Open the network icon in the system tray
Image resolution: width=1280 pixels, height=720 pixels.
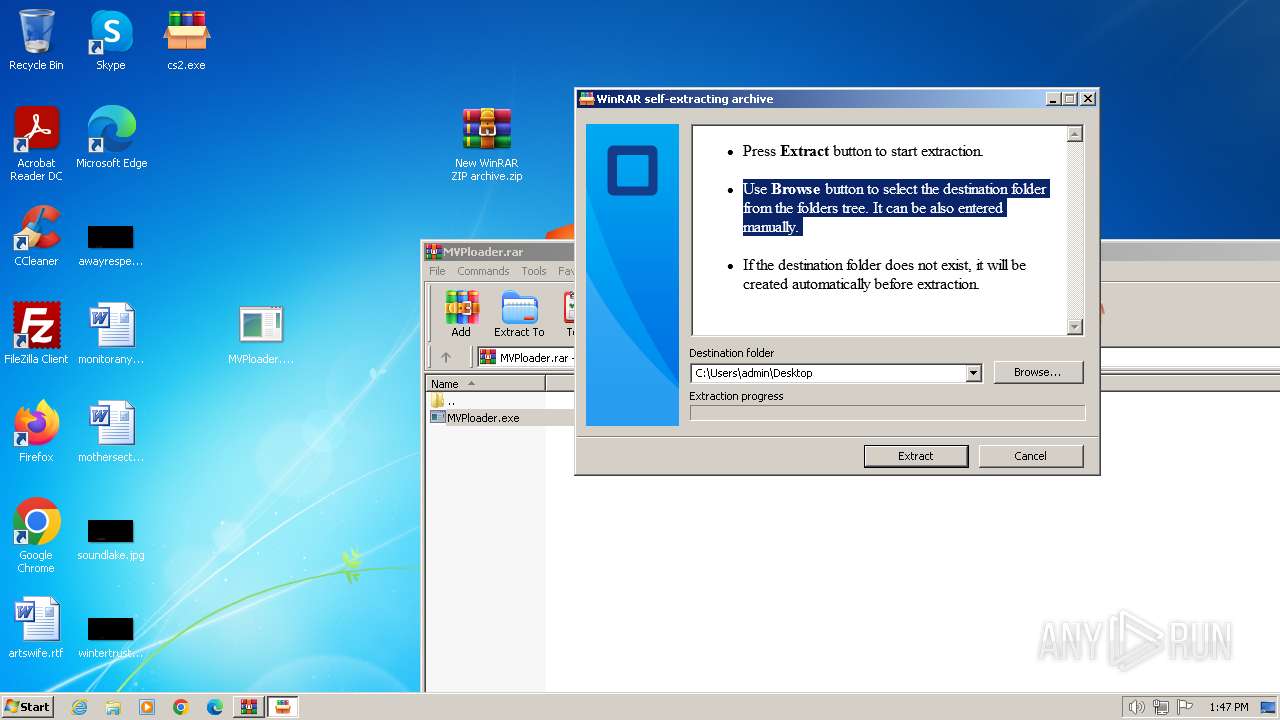[x=1160, y=707]
